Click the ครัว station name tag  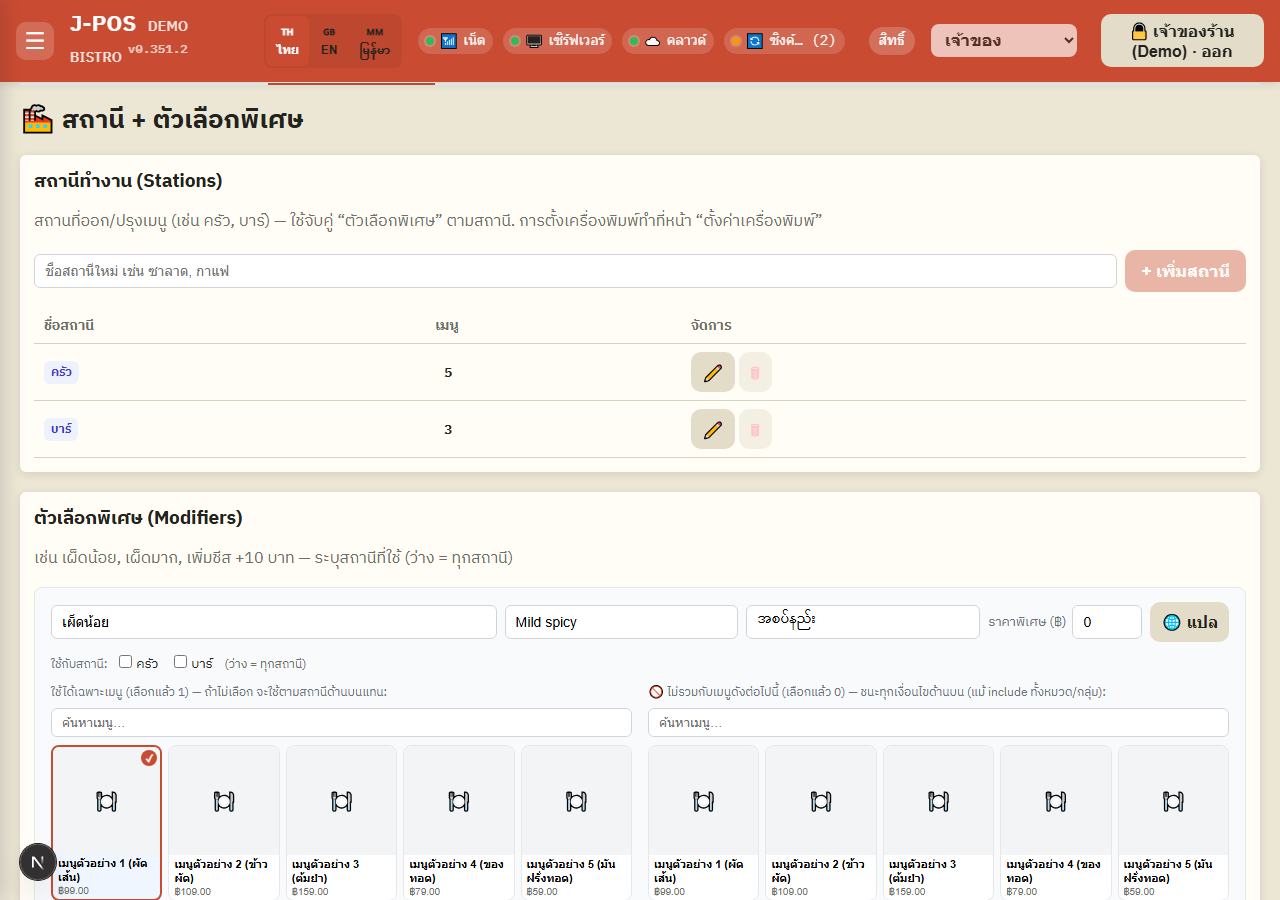coord(61,372)
